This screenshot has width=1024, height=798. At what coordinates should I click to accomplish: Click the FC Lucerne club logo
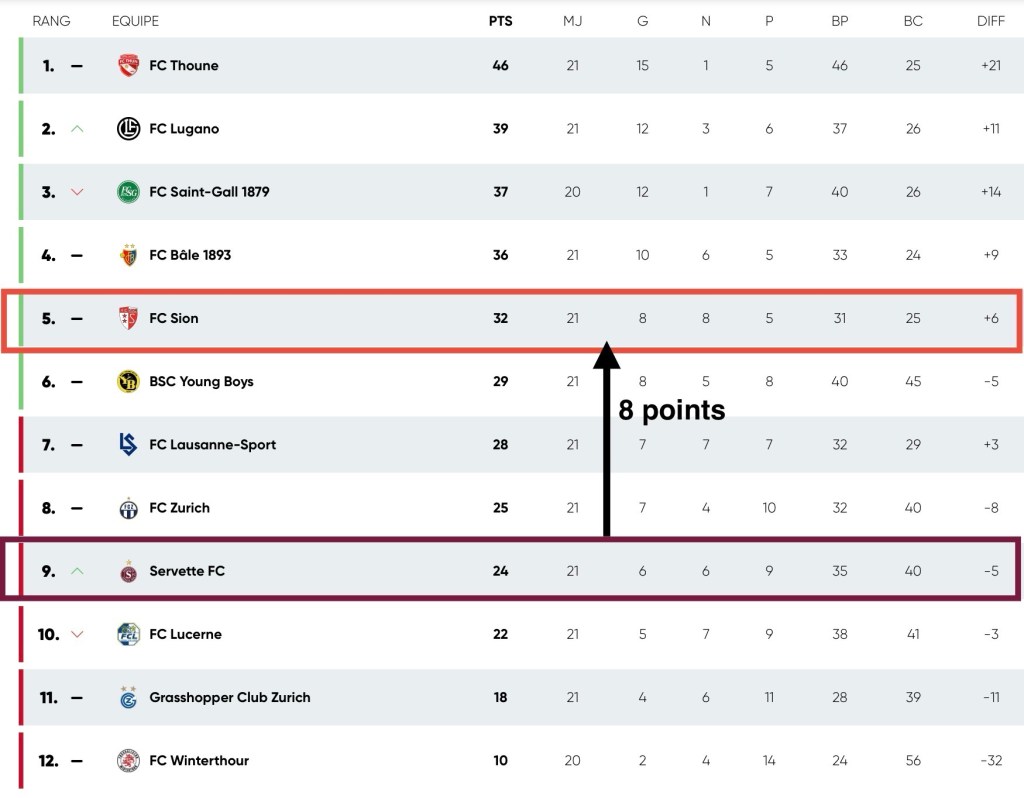pyautogui.click(x=128, y=634)
